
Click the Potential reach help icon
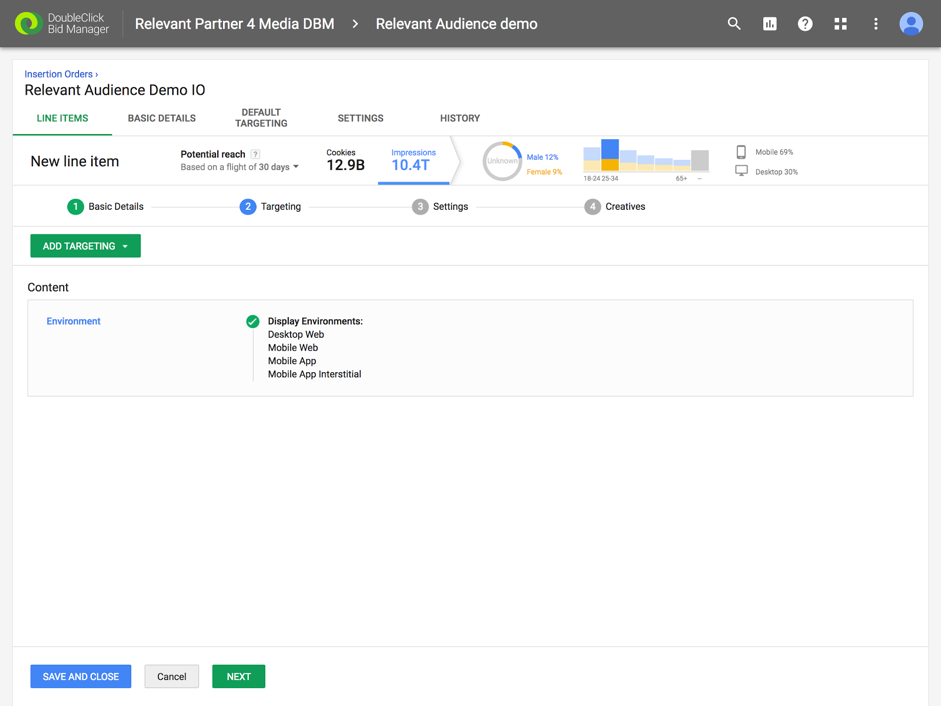tap(255, 154)
